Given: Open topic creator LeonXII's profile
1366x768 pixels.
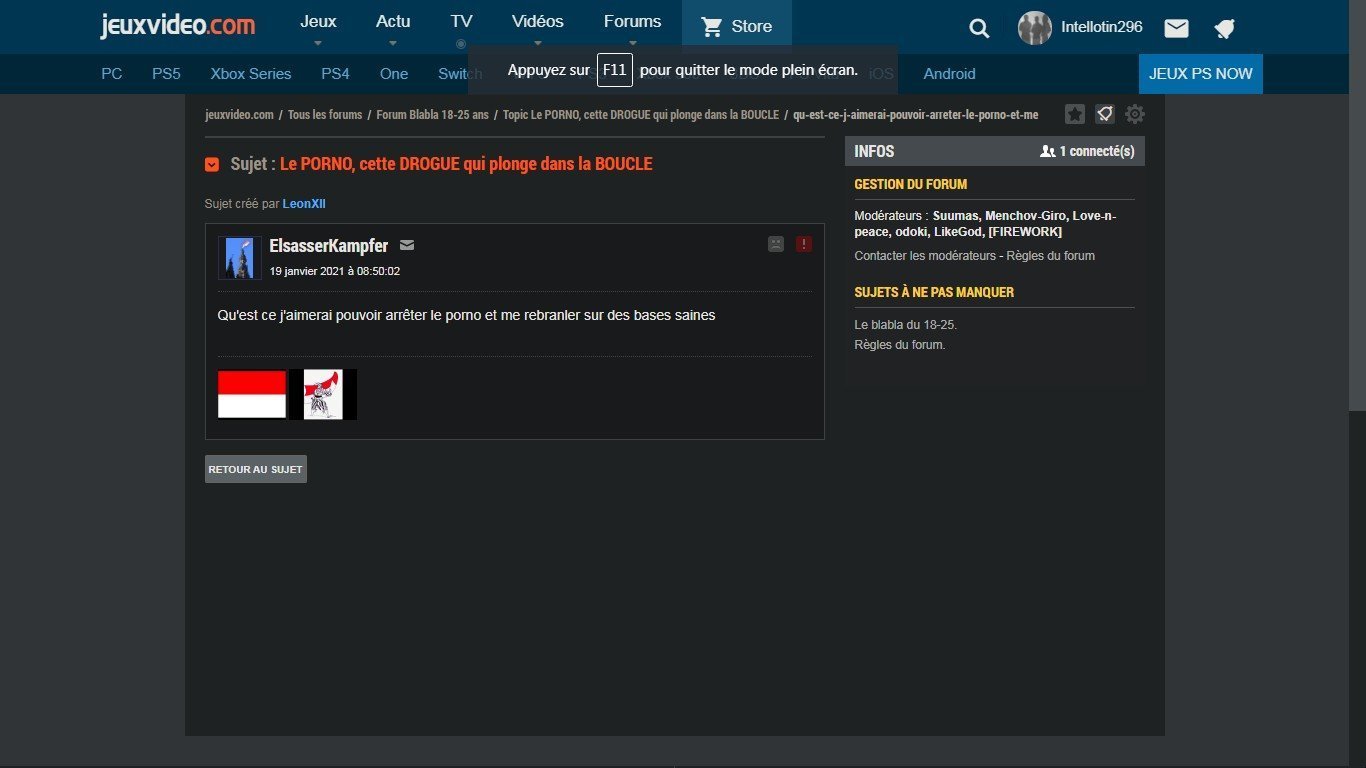Looking at the screenshot, I should 304,204.
